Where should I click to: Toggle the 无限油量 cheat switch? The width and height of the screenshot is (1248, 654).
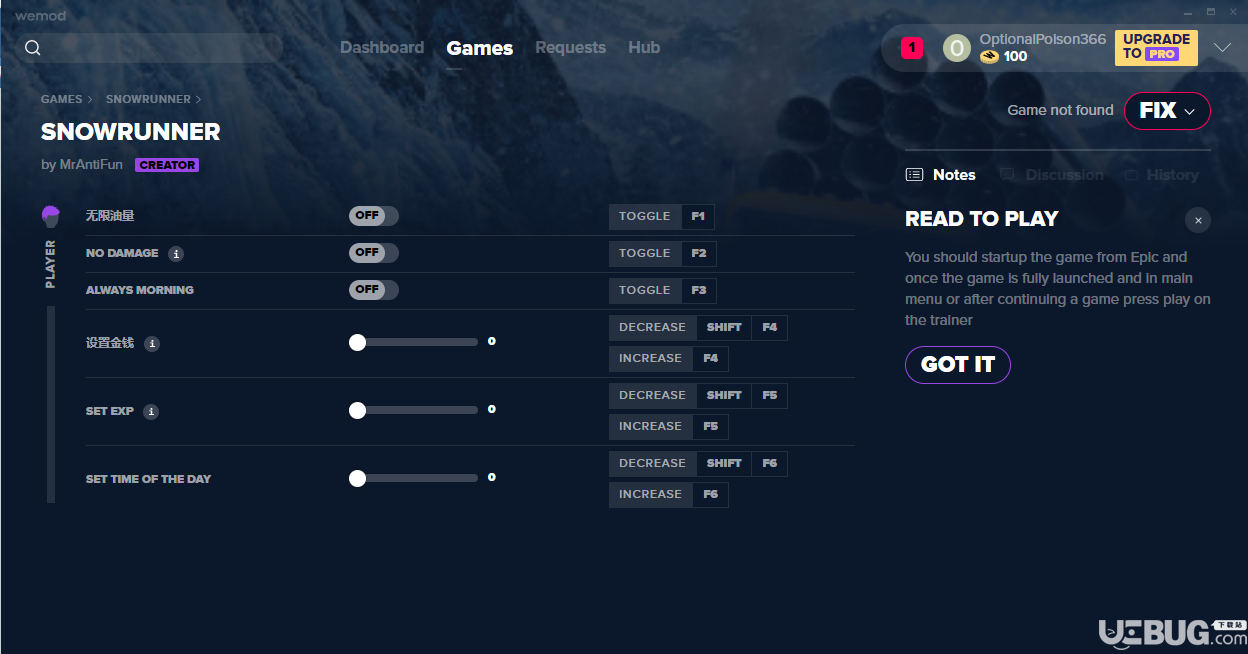click(x=374, y=216)
